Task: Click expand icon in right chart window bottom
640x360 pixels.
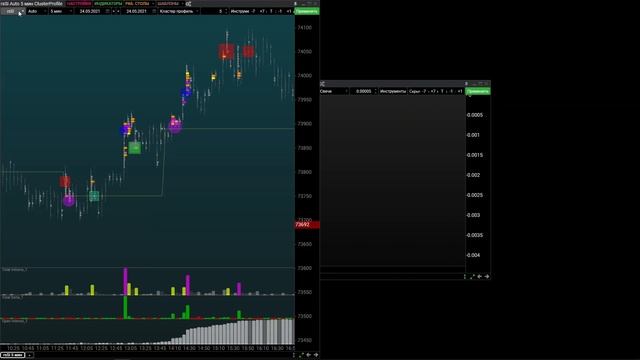Action: [x=472, y=276]
